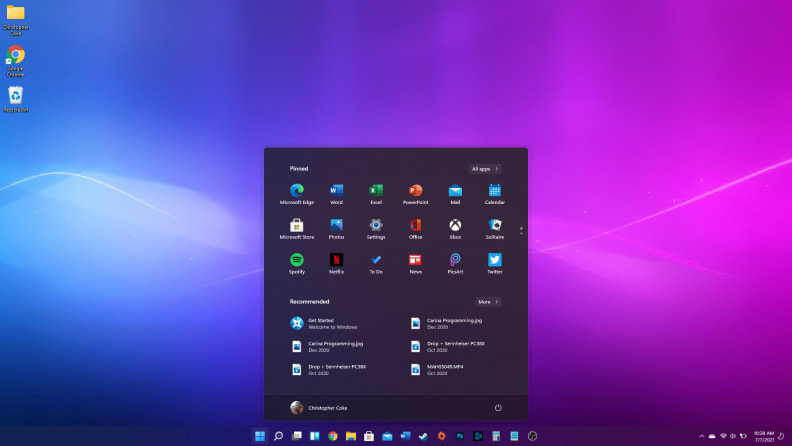Launch Google Chrome from the taskbar
This screenshot has width=792, height=446.
point(332,436)
